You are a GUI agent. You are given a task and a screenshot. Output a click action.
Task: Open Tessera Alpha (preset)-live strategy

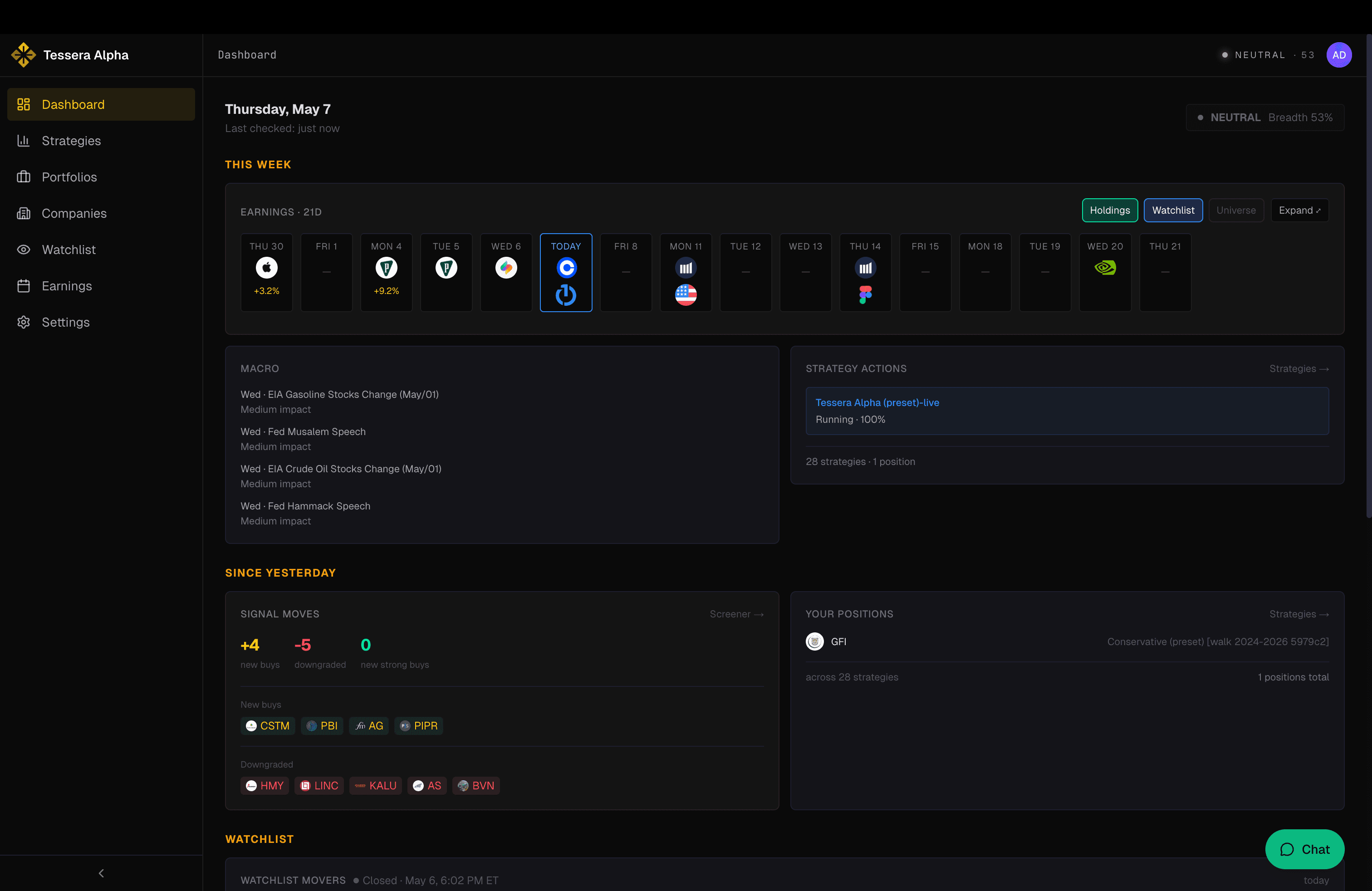click(x=1067, y=411)
